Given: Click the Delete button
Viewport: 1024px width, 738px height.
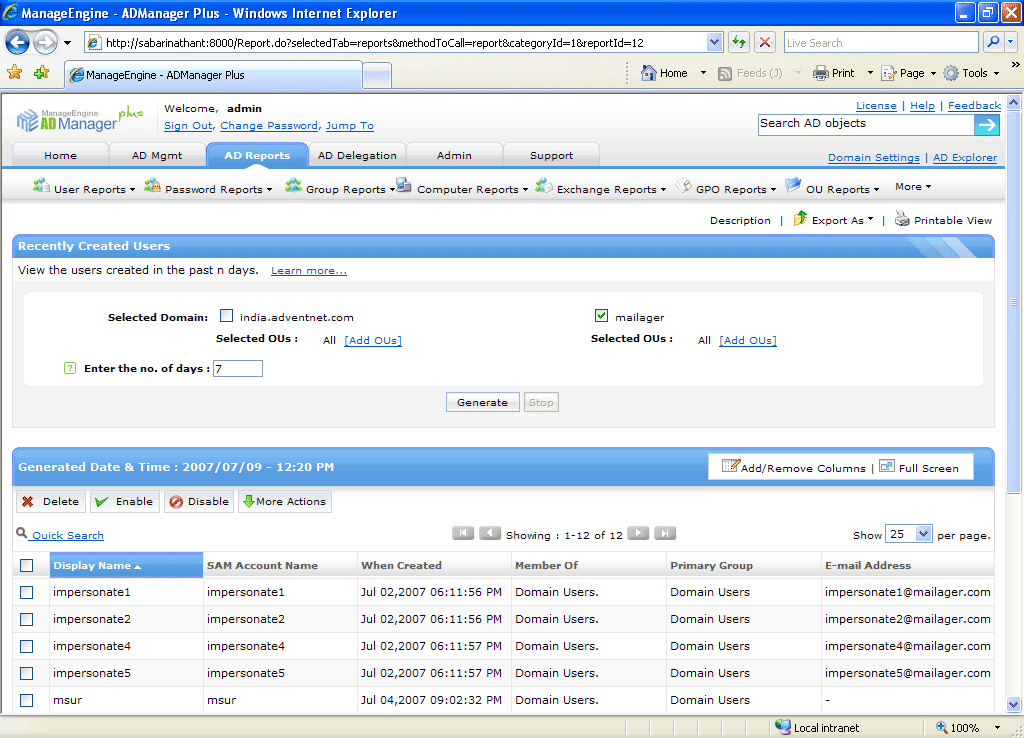Looking at the screenshot, I should [51, 502].
